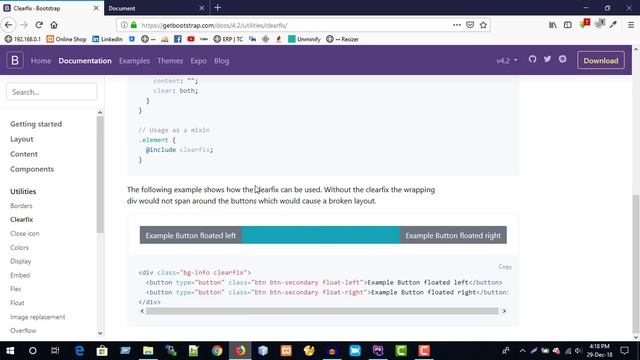Open Microsoft Store from taskbar
This screenshot has width=640, height=360.
102,351
